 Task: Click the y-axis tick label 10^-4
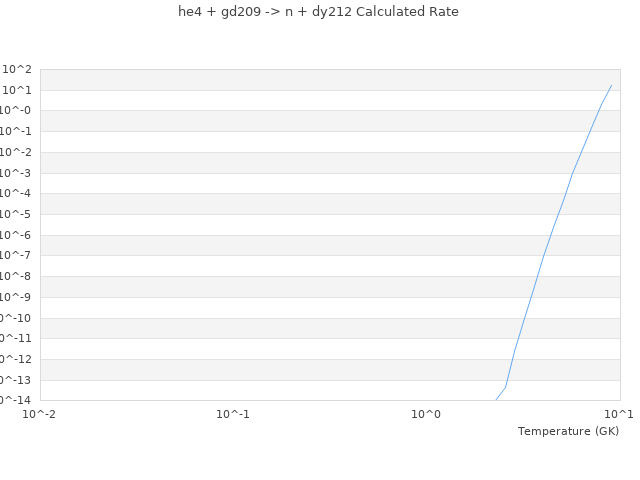click(x=14, y=193)
